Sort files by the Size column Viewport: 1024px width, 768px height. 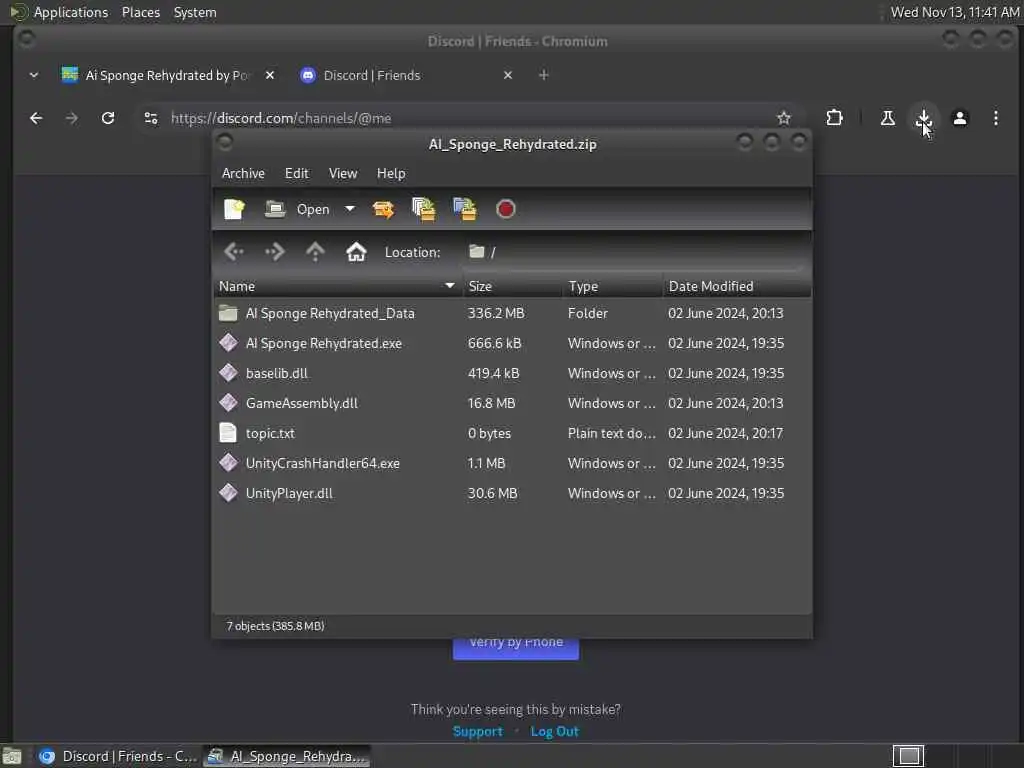(512, 286)
